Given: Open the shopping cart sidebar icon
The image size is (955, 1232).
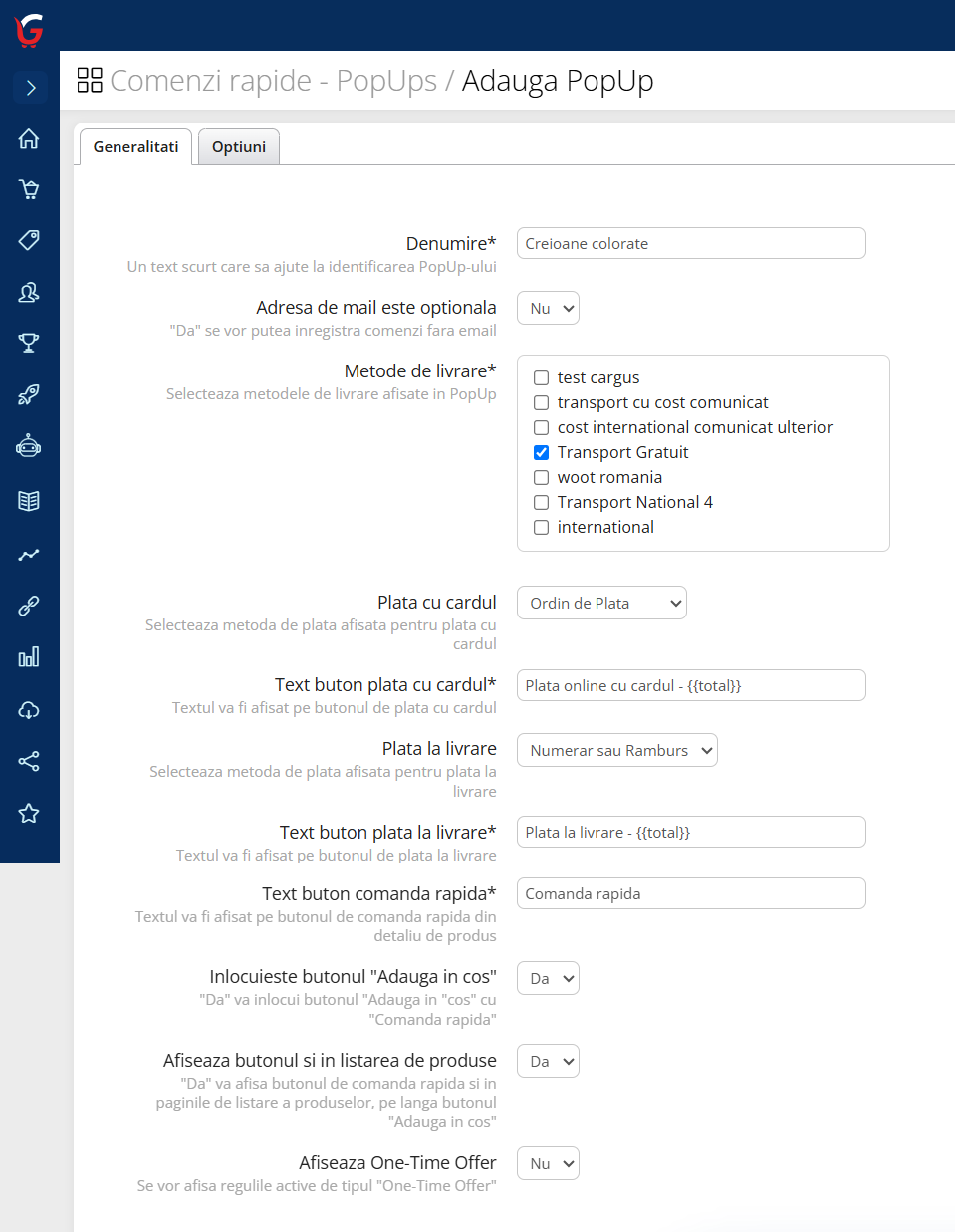Looking at the screenshot, I should click(29, 189).
